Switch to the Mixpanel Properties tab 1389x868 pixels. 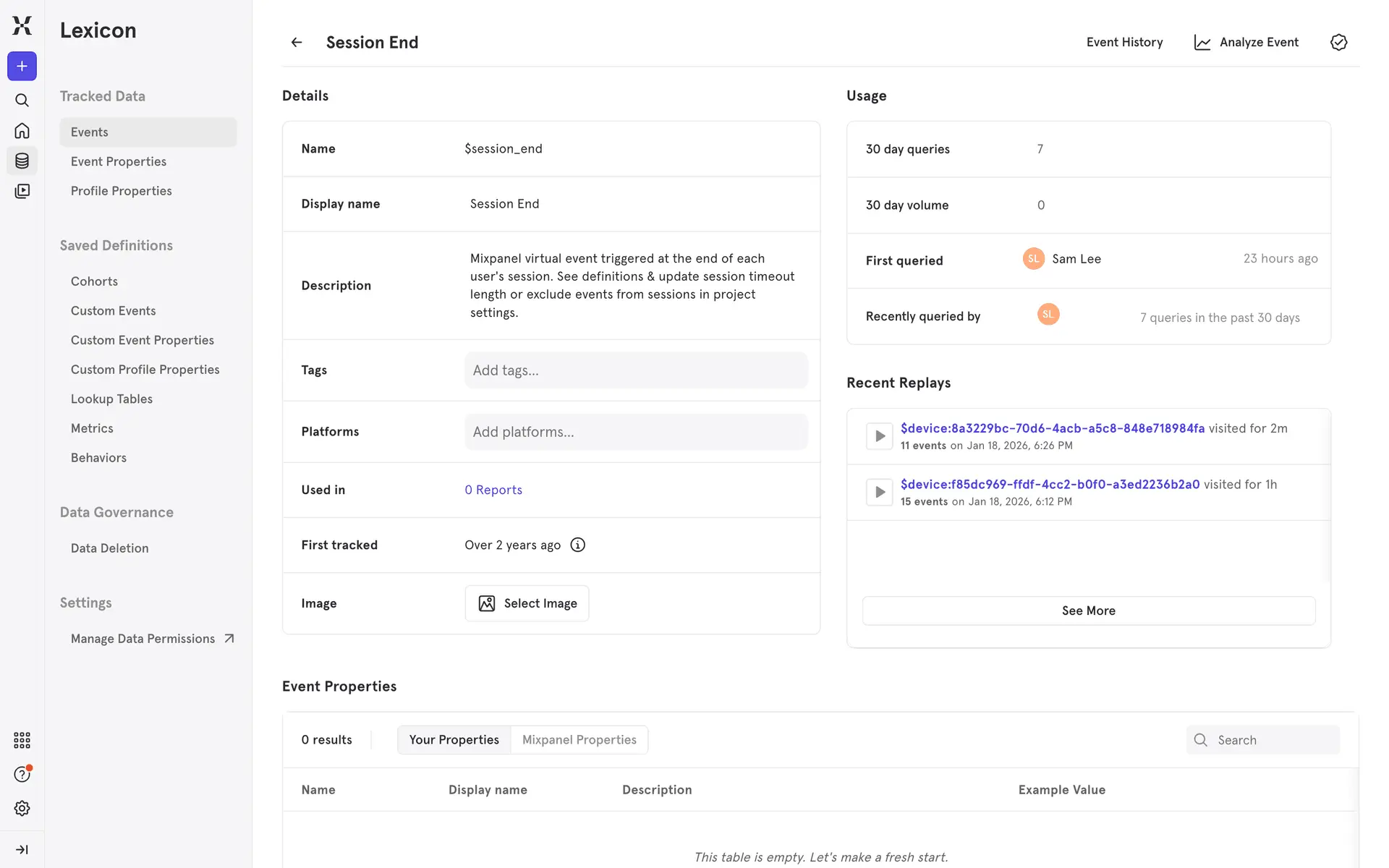point(579,740)
